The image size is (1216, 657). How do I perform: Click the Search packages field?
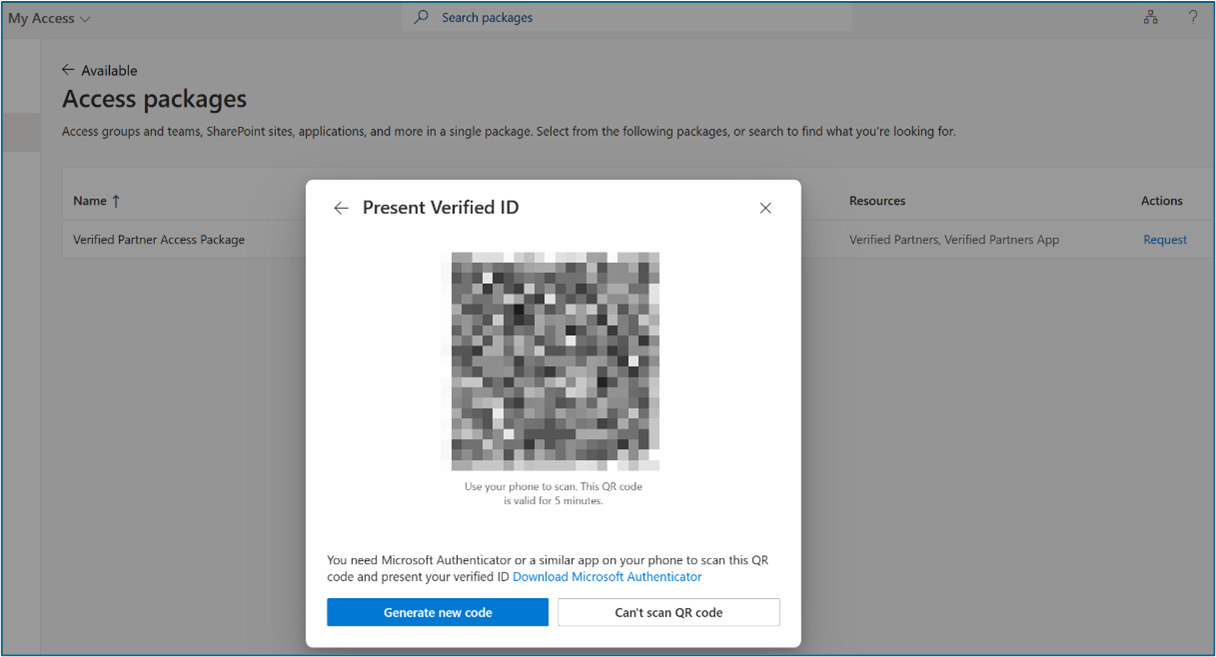tap(627, 18)
